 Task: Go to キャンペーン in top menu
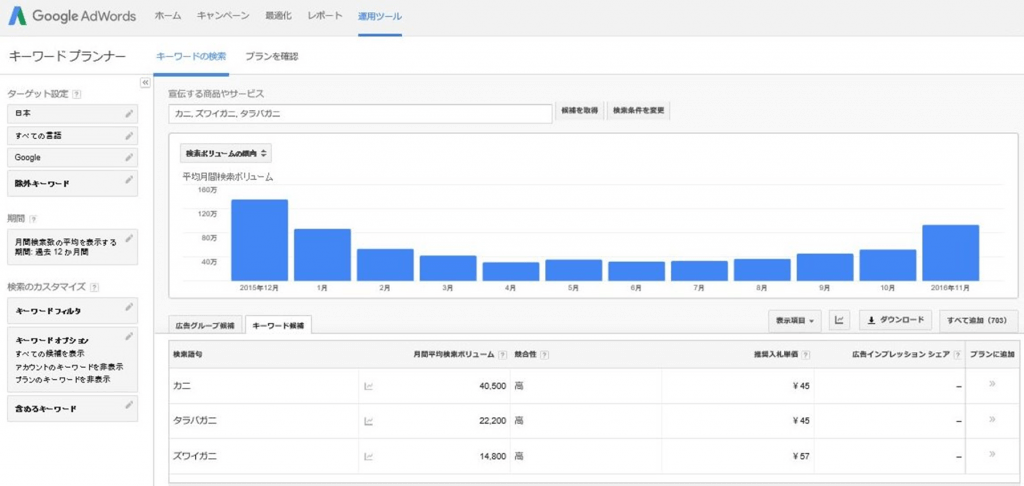(x=224, y=17)
